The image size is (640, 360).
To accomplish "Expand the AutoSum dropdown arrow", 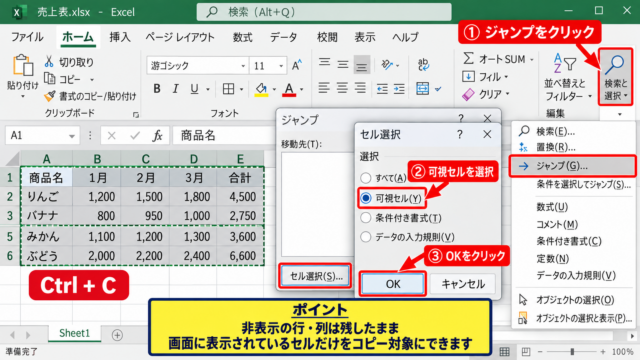I will click(532, 60).
